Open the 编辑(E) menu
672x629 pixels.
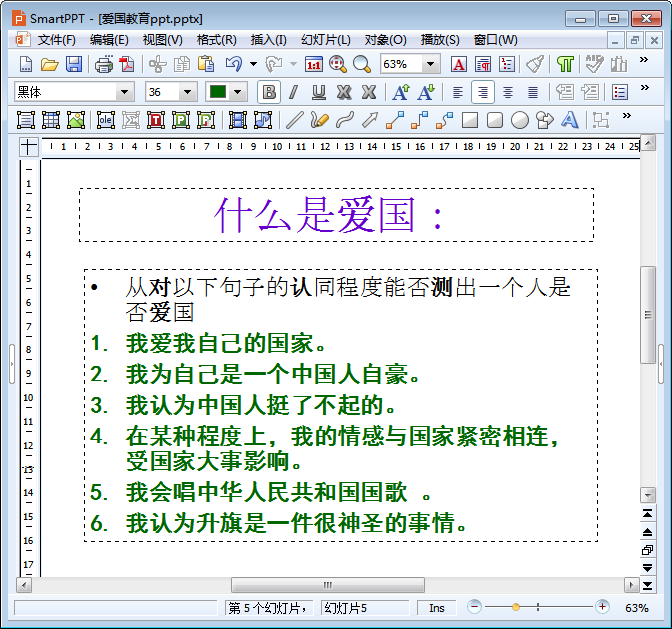pos(109,40)
